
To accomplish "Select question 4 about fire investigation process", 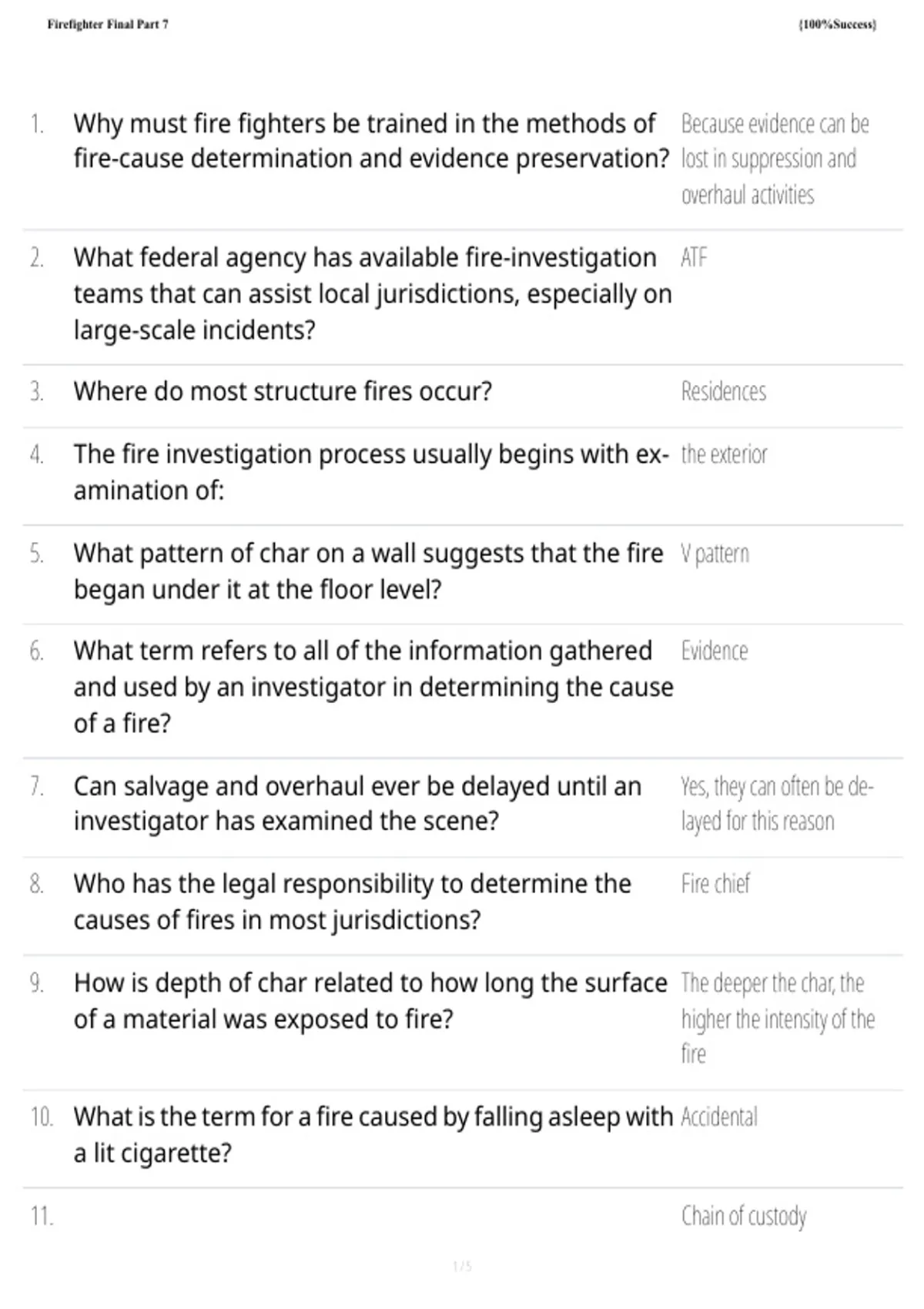I will pos(371,472).
